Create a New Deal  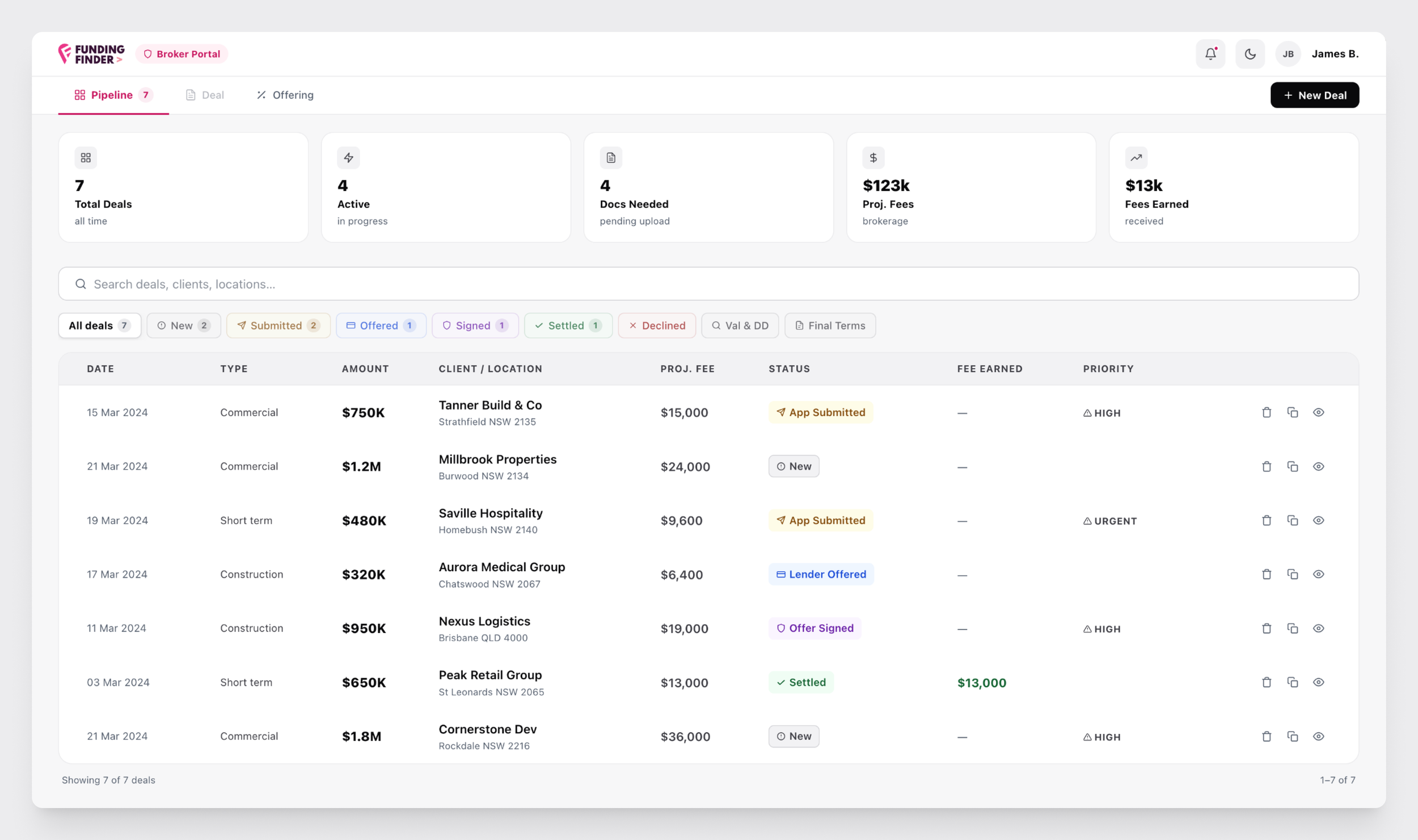(x=1314, y=95)
